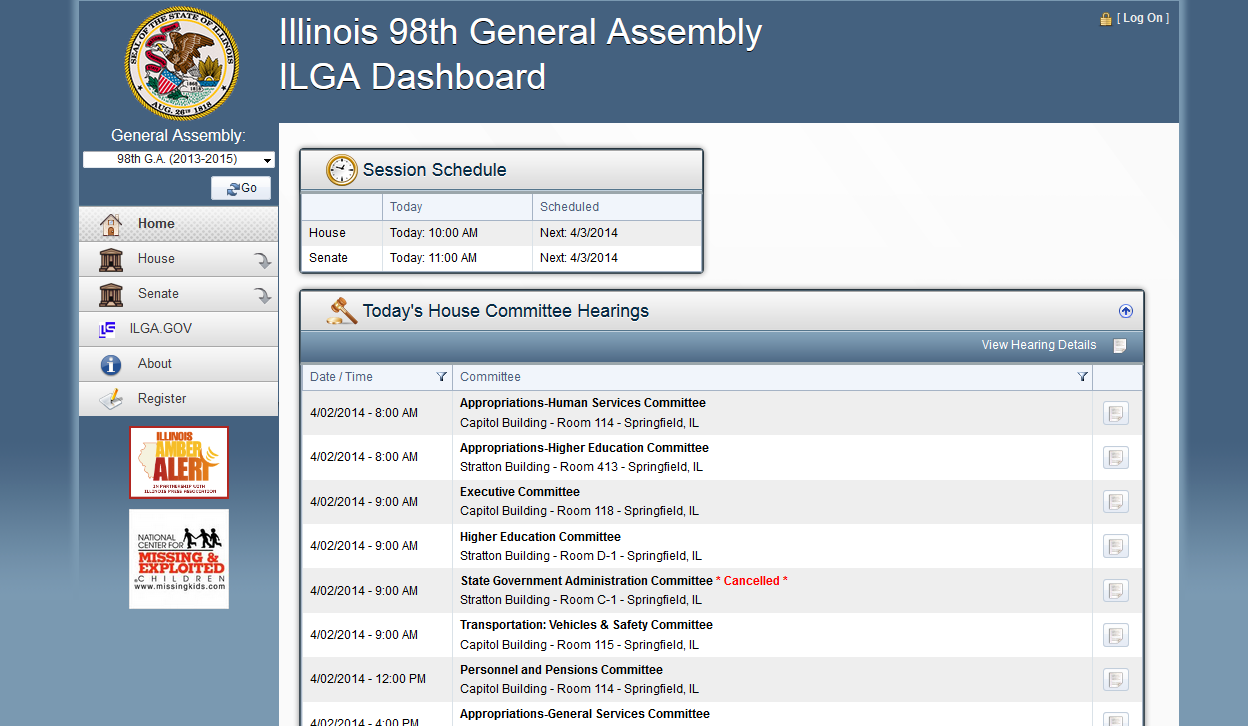Open filter for the Date / Time column
The height and width of the screenshot is (726, 1248).
(442, 377)
